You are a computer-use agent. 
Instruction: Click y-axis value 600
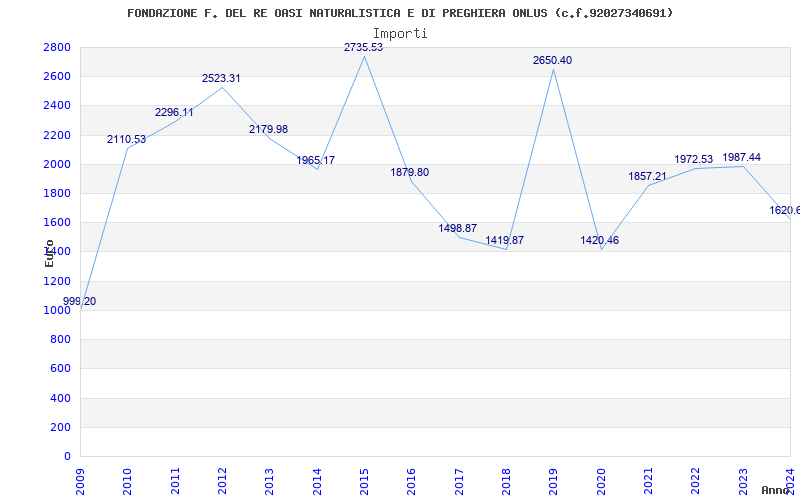click(x=60, y=368)
